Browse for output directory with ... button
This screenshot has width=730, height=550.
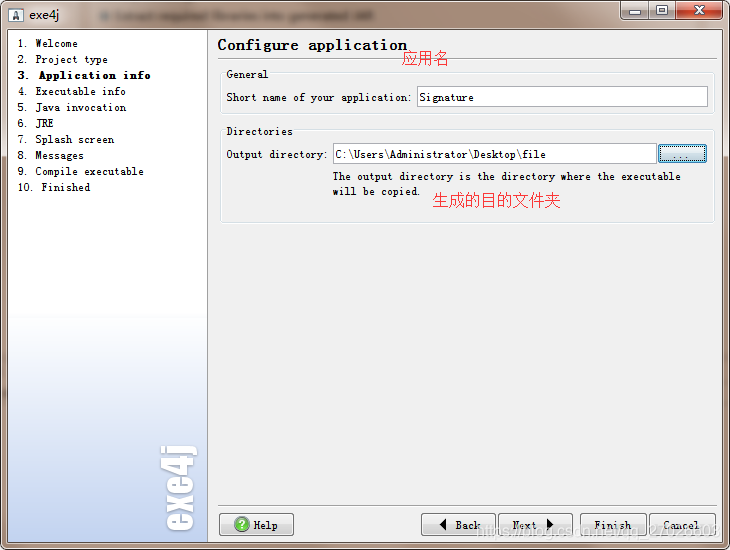[682, 154]
